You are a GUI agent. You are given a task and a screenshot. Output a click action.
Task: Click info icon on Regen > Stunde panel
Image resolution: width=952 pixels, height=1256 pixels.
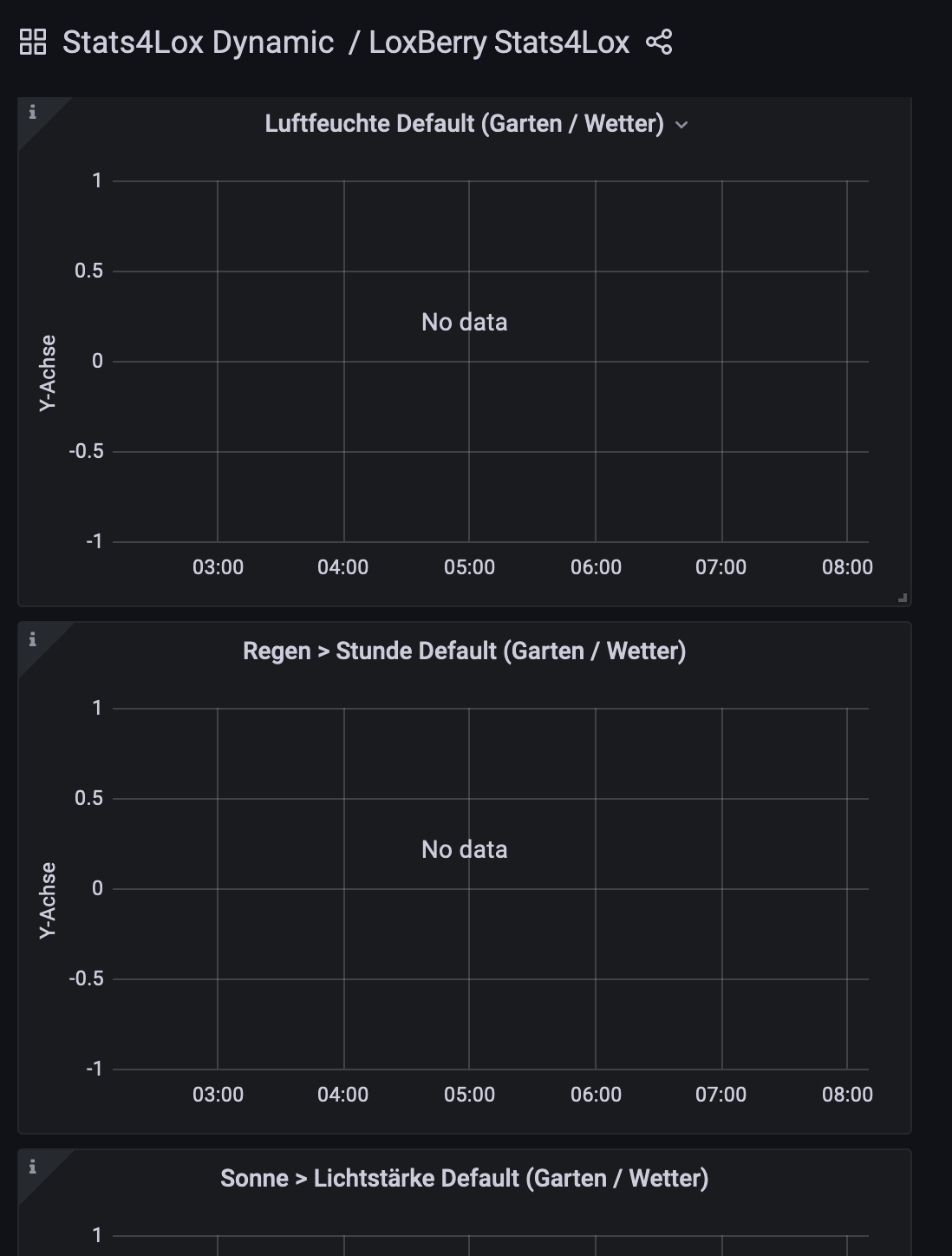pos(33,639)
